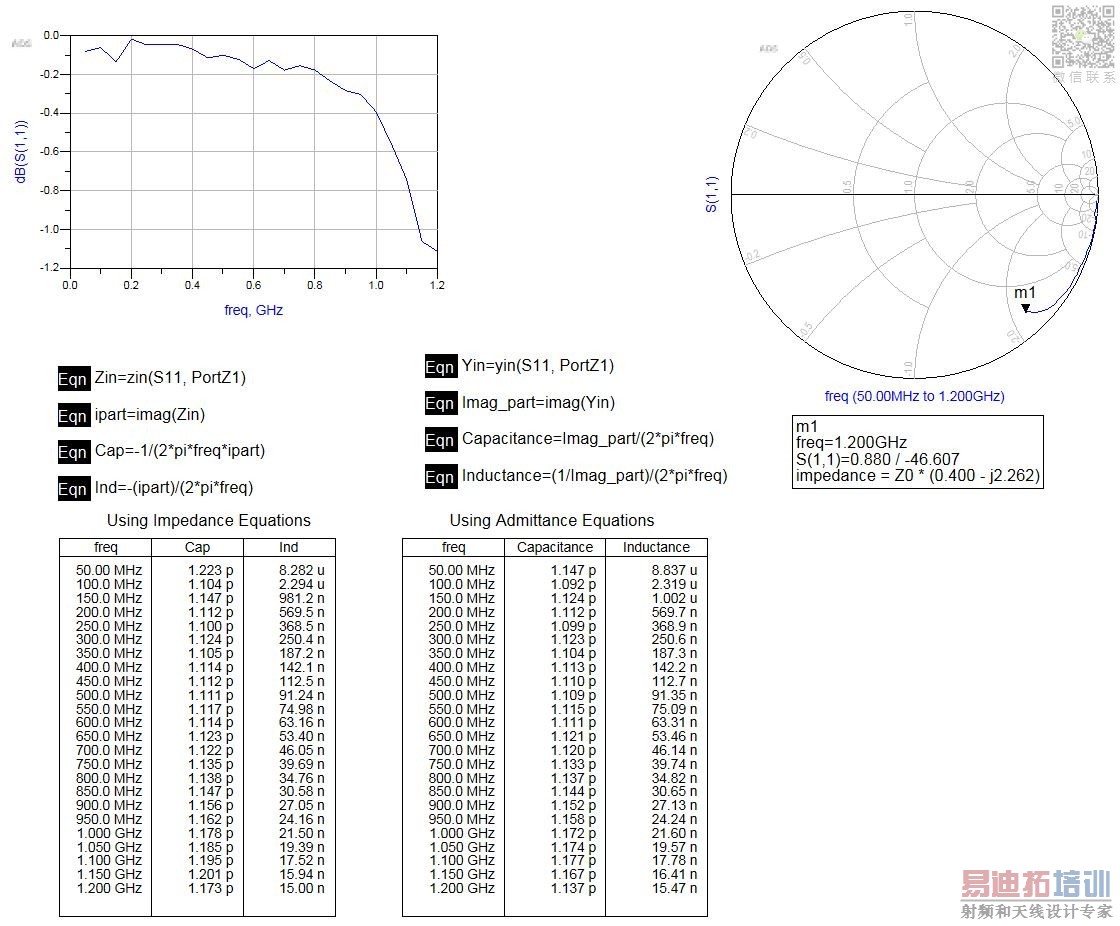The width and height of the screenshot is (1120, 926).
Task: Click the Eqn icon for the Inductance equation
Action: point(441,477)
